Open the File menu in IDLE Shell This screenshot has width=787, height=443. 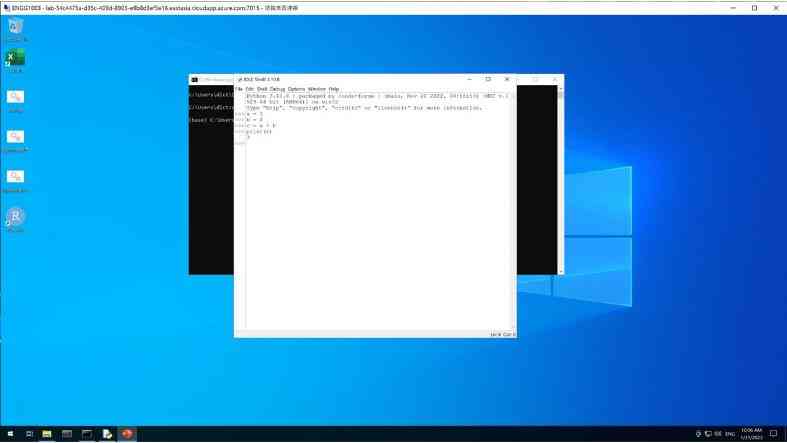click(240, 89)
